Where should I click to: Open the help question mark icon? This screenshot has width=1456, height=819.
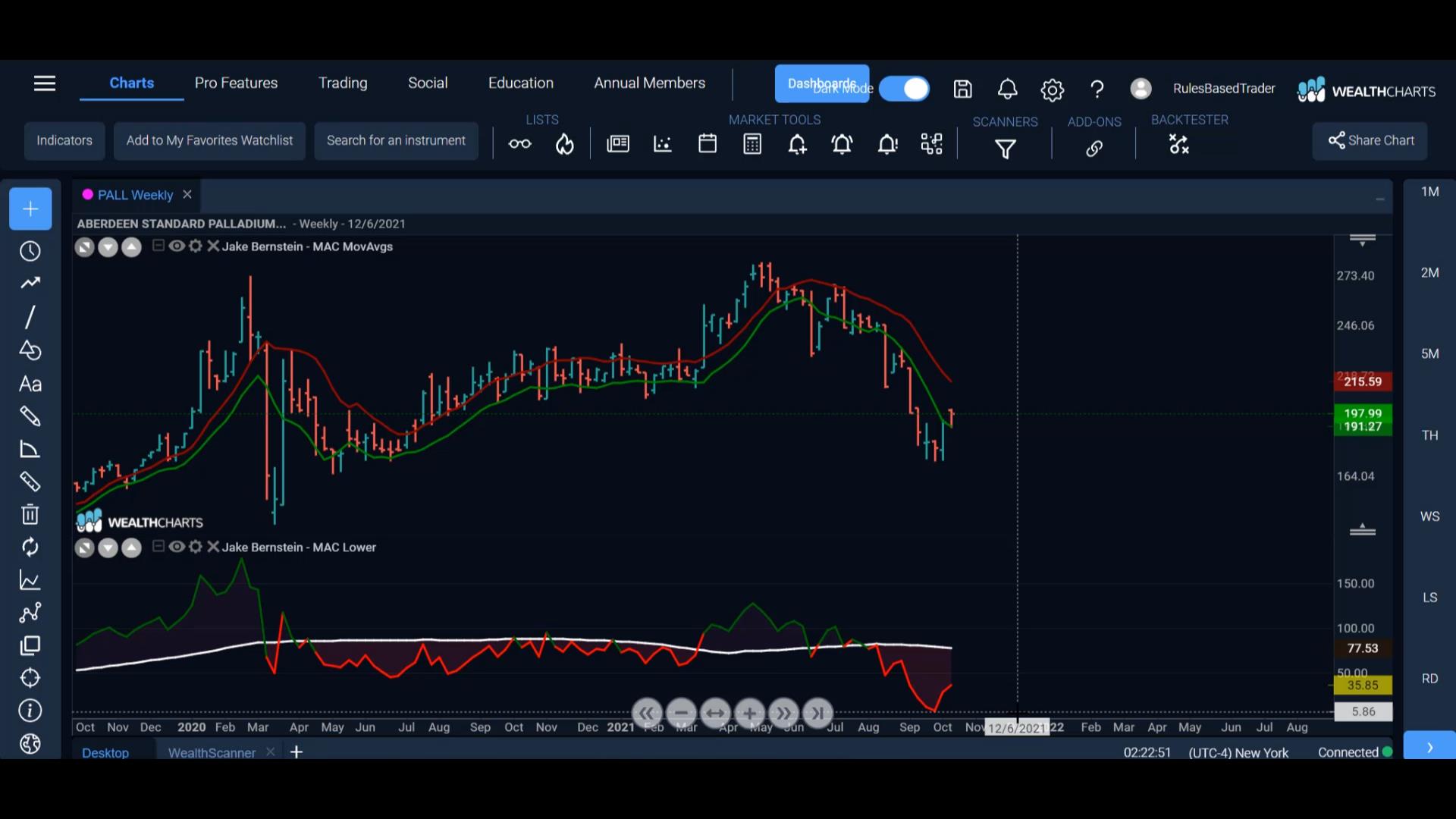(x=1097, y=89)
